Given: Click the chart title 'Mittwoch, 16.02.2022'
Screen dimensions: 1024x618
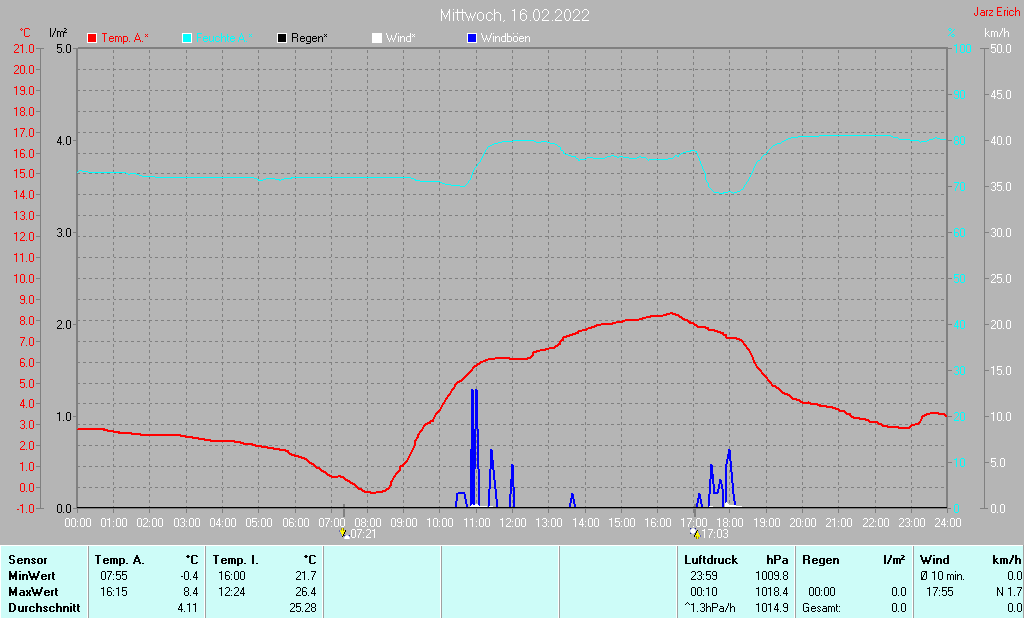Looking at the screenshot, I should tap(515, 15).
